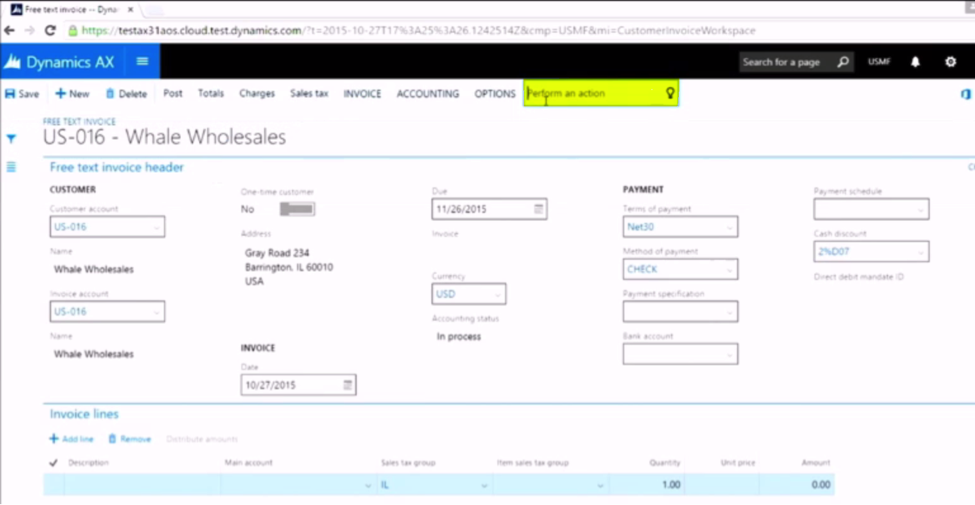Click the select-all checkmark in the lines grid
Image resolution: width=975 pixels, height=505 pixels.
[x=53, y=463]
